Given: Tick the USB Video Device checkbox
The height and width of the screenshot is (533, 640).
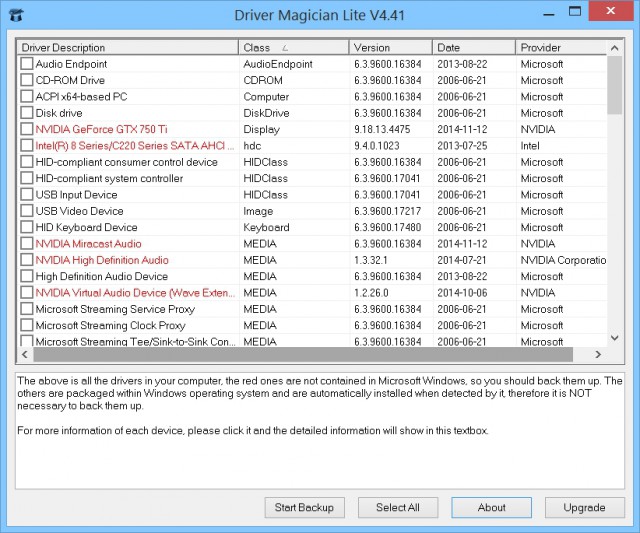Looking at the screenshot, I should [27, 211].
